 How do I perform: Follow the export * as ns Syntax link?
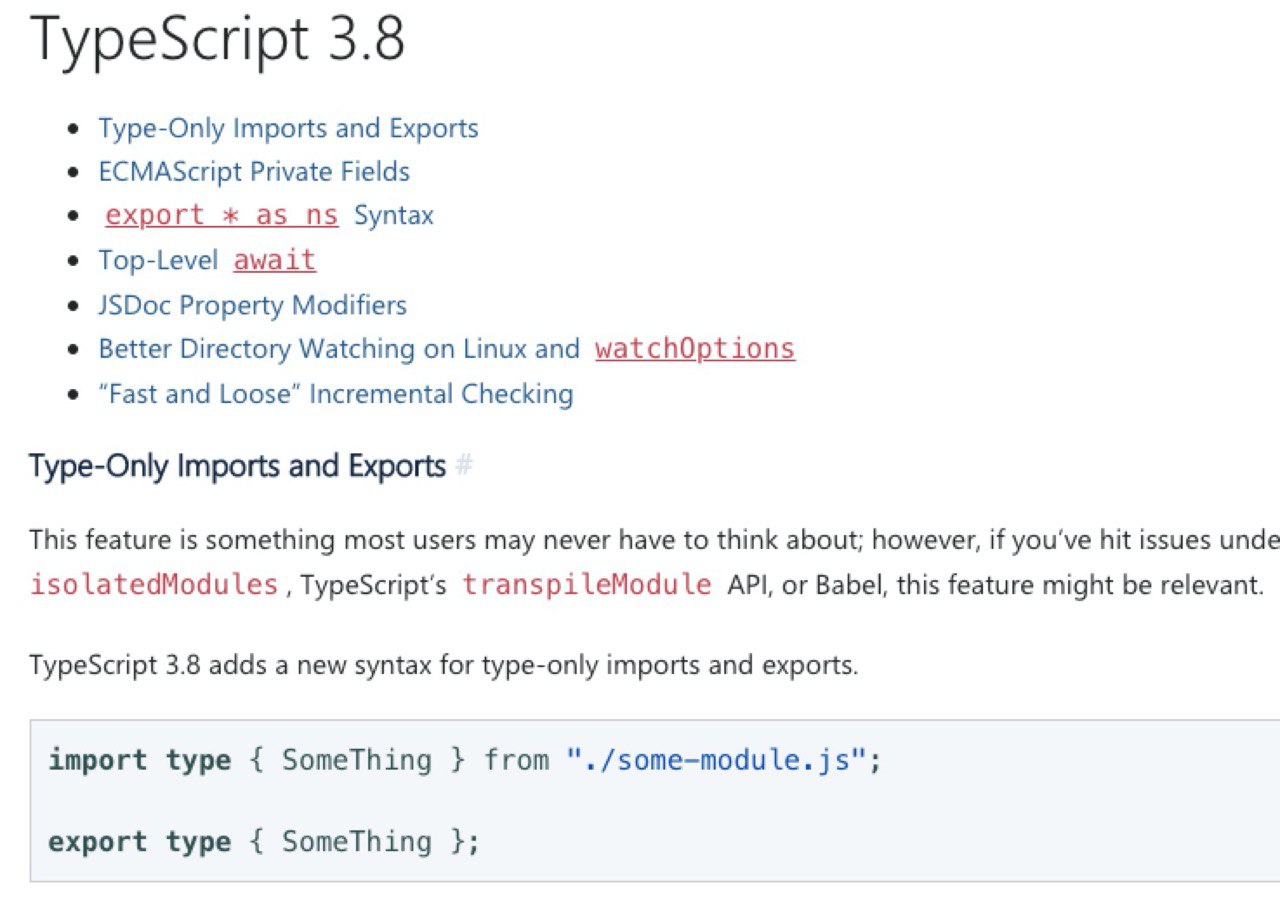(x=269, y=216)
